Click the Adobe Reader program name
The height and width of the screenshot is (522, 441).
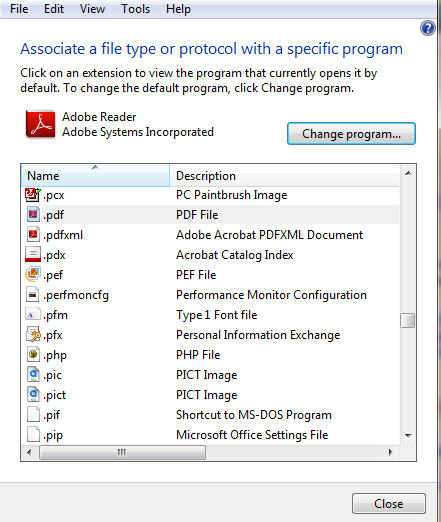tap(99, 117)
